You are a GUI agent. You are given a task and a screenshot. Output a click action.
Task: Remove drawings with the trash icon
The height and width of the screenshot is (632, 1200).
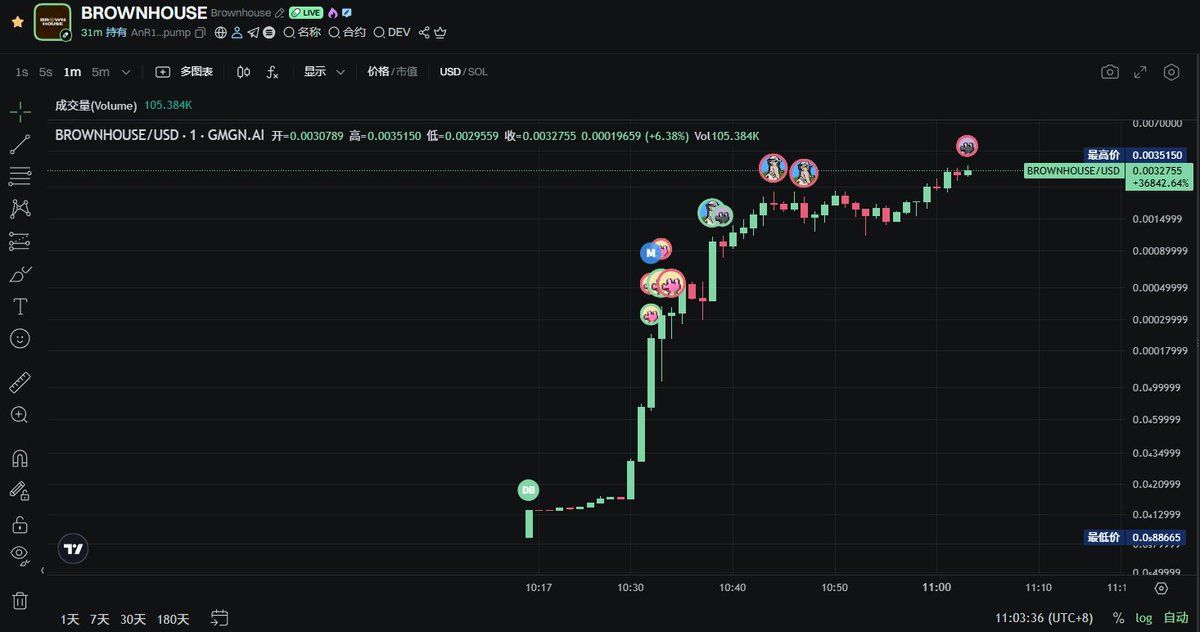pyautogui.click(x=20, y=600)
